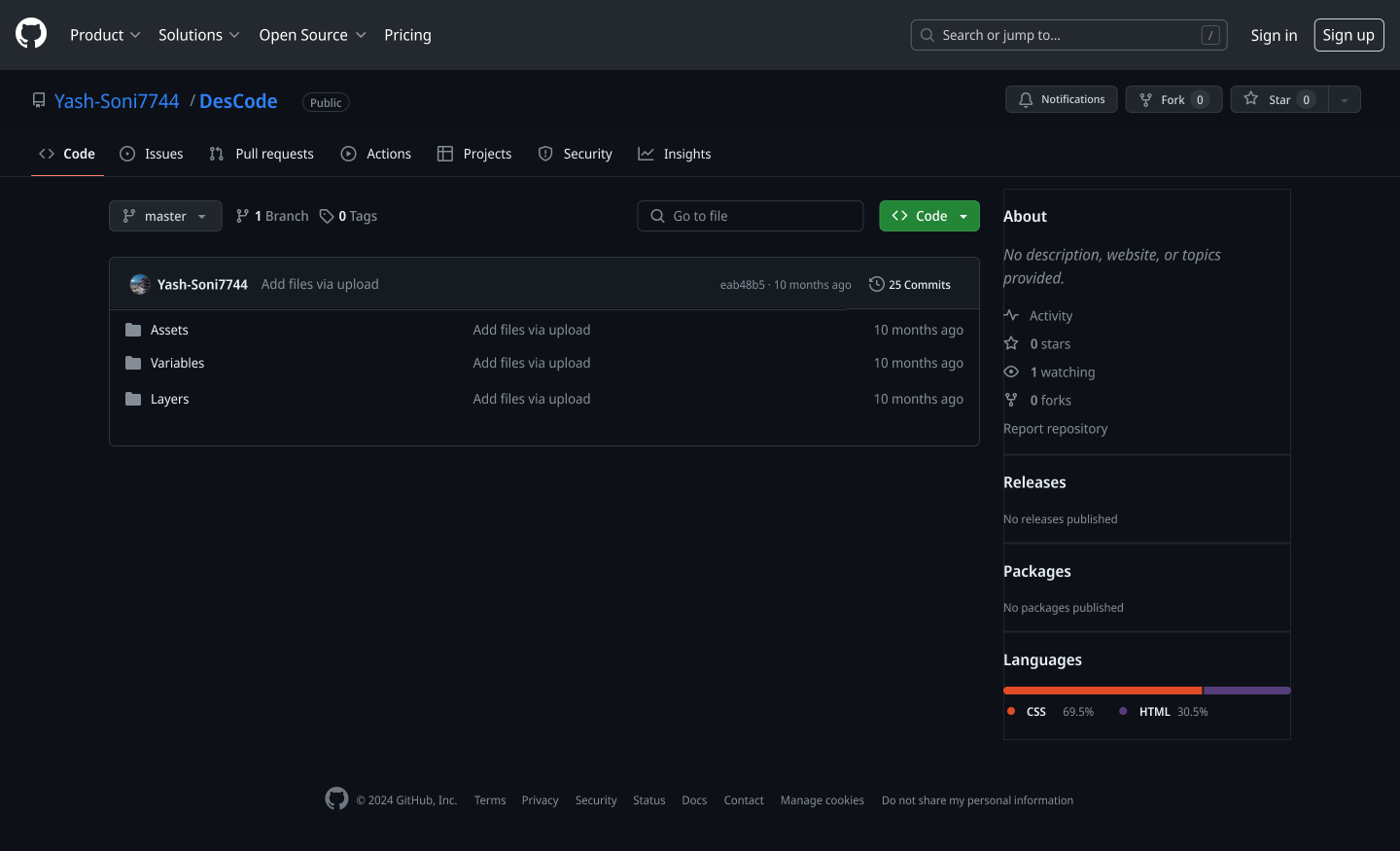
Task: Open the green Code dropdown
Action: click(x=929, y=216)
